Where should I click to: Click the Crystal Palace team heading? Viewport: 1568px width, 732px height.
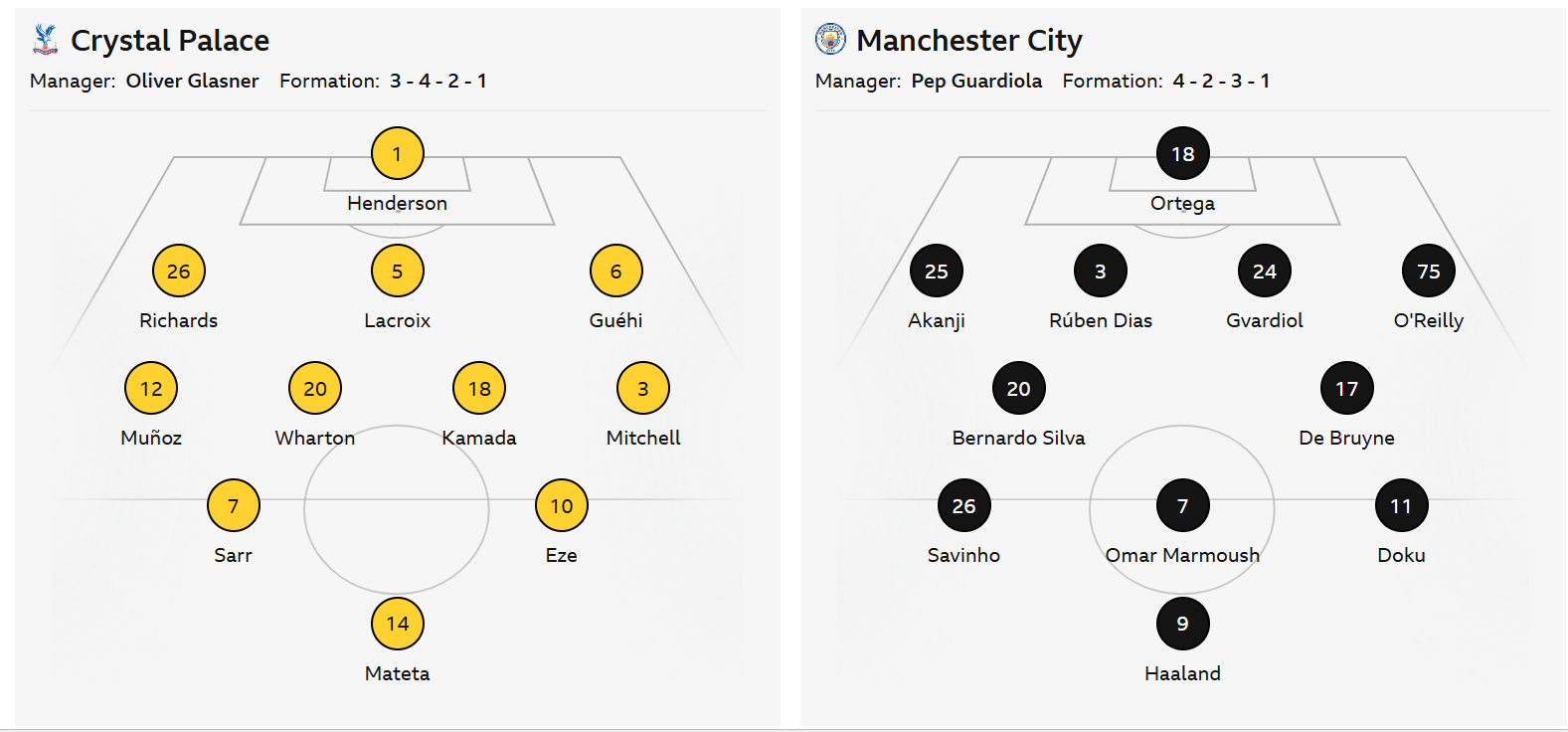click(170, 41)
